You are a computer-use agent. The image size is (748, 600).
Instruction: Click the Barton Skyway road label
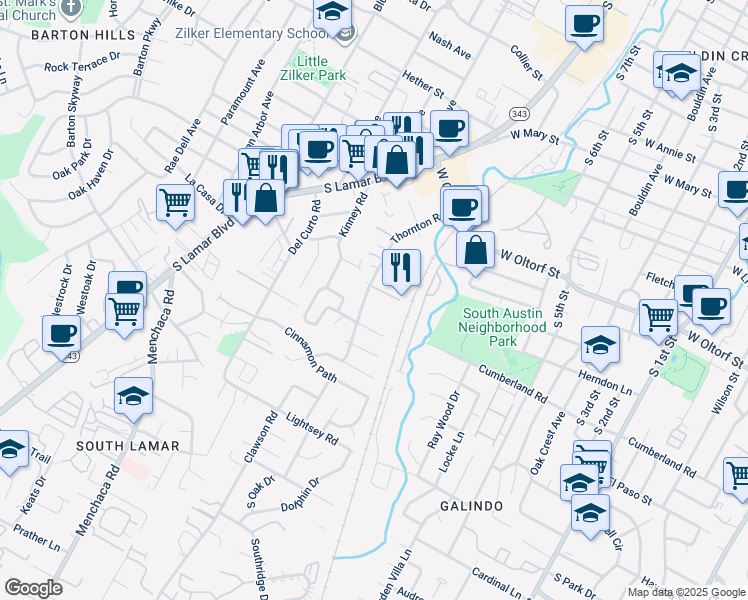72,111
